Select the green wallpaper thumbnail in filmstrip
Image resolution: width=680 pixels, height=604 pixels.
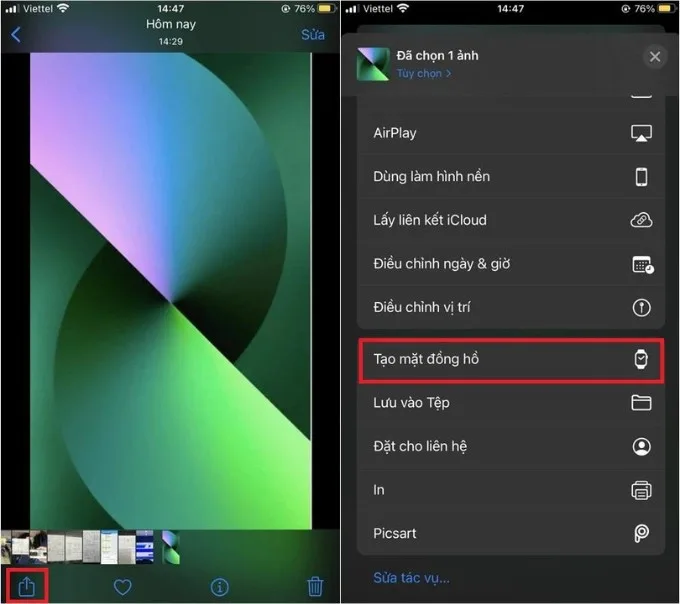click(171, 547)
